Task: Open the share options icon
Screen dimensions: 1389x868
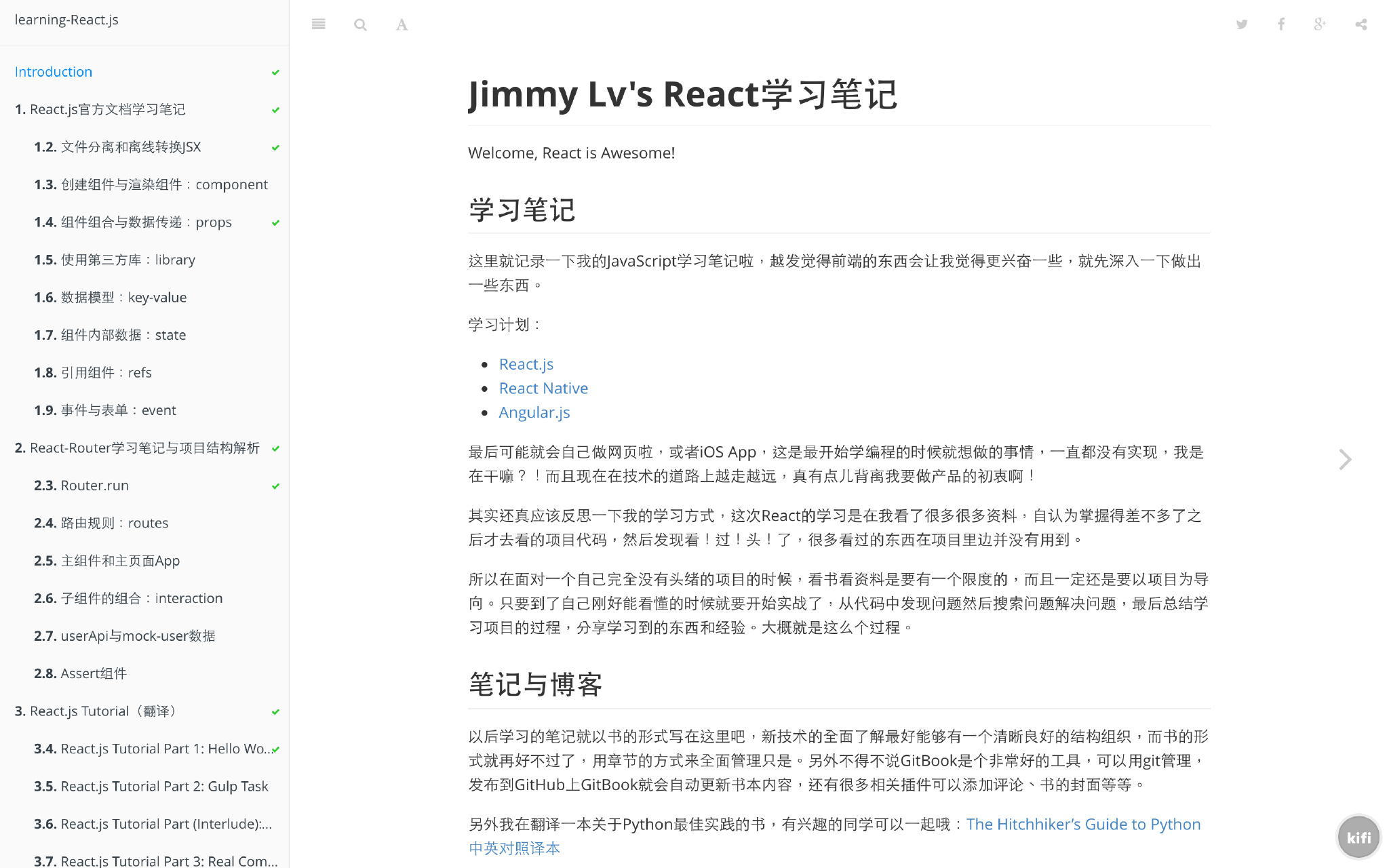Action: tap(1361, 24)
